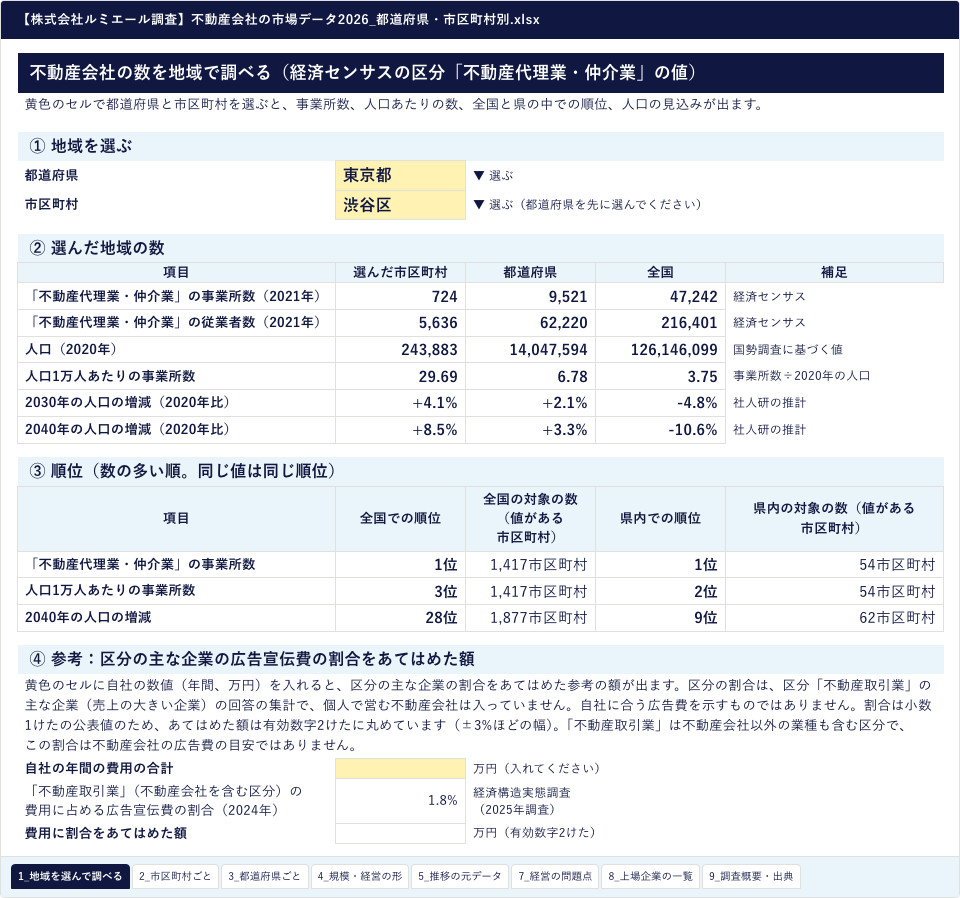Select the 28位 national rank cell
Viewport: 960px width, 898px height.
point(400,618)
